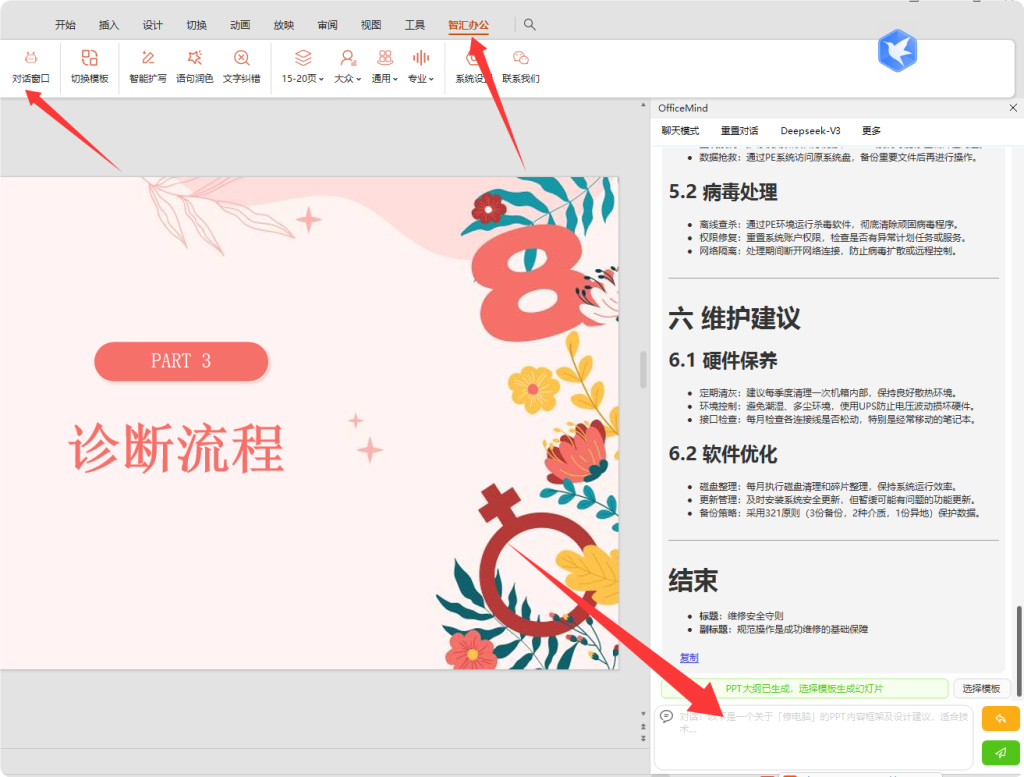
Task: Use the 智能扩写 smart expansion tool
Action: pyautogui.click(x=147, y=66)
